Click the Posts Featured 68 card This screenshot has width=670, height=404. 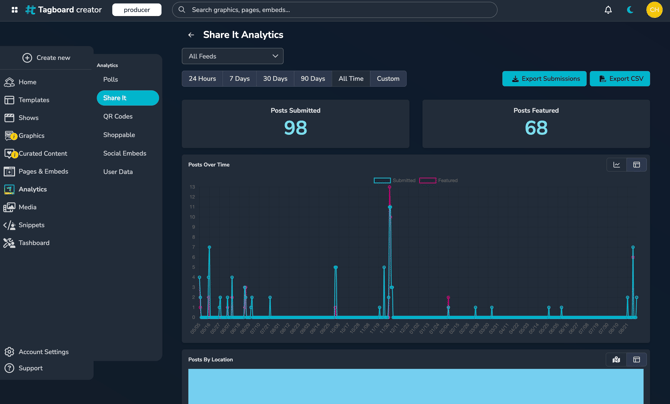pos(536,124)
